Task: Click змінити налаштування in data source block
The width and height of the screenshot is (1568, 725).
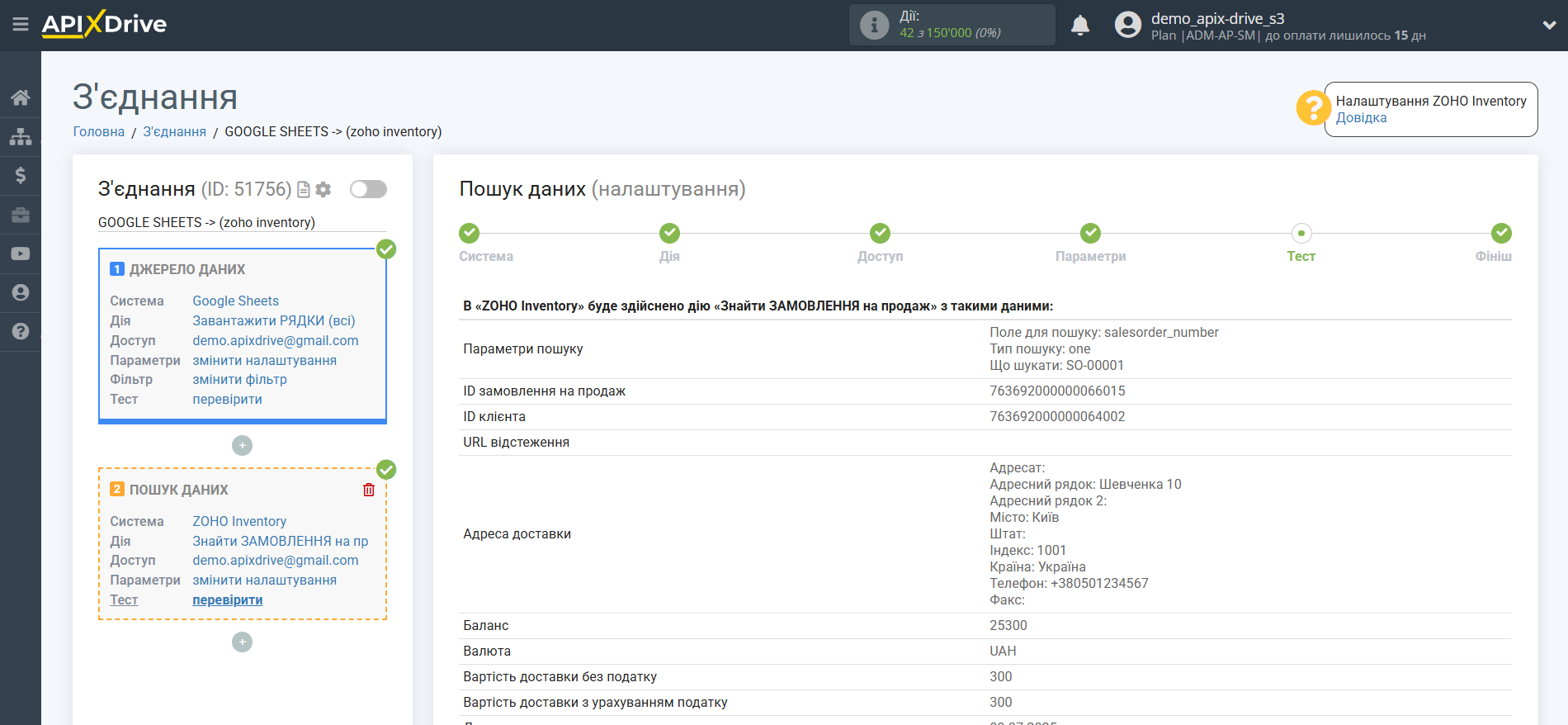Action: coord(265,360)
